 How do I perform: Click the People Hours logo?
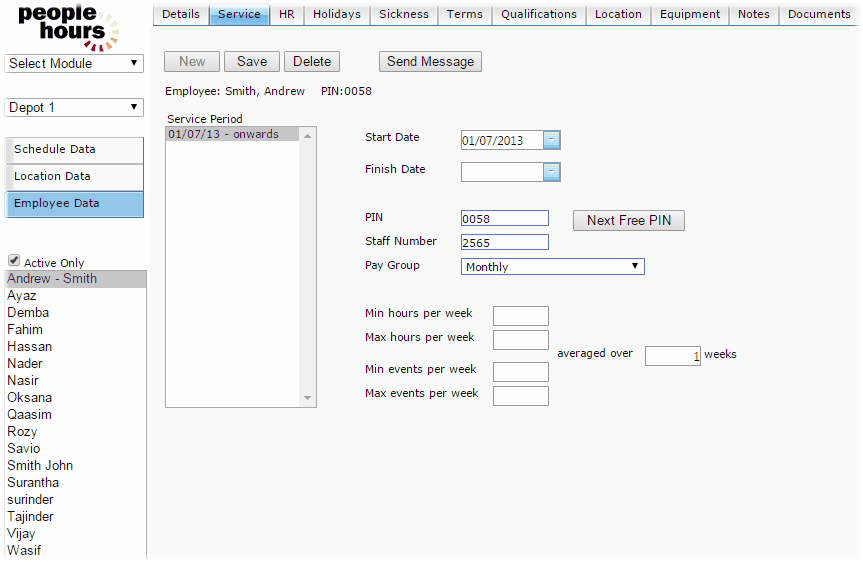coord(68,27)
